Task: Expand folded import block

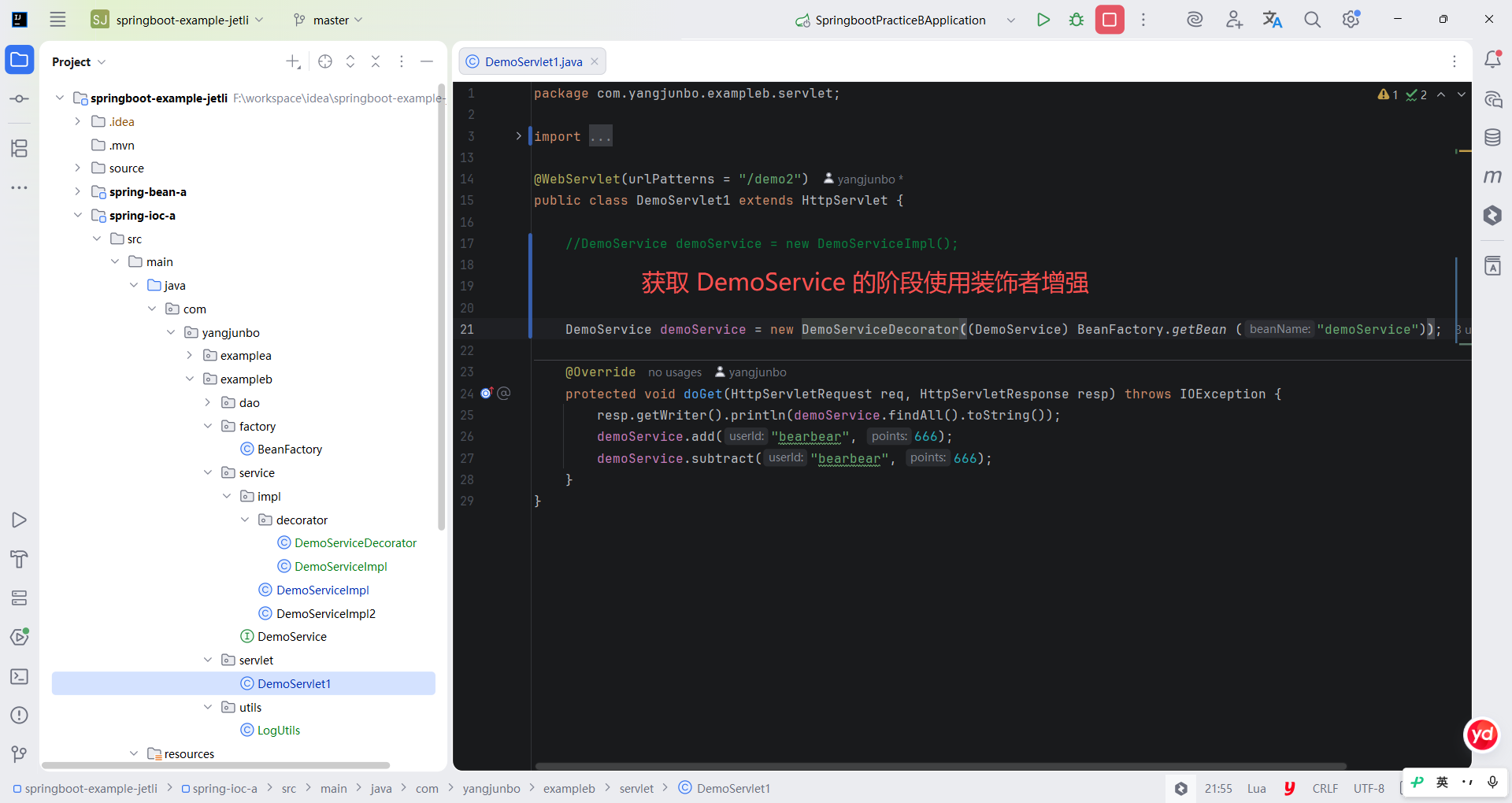Action: point(518,136)
